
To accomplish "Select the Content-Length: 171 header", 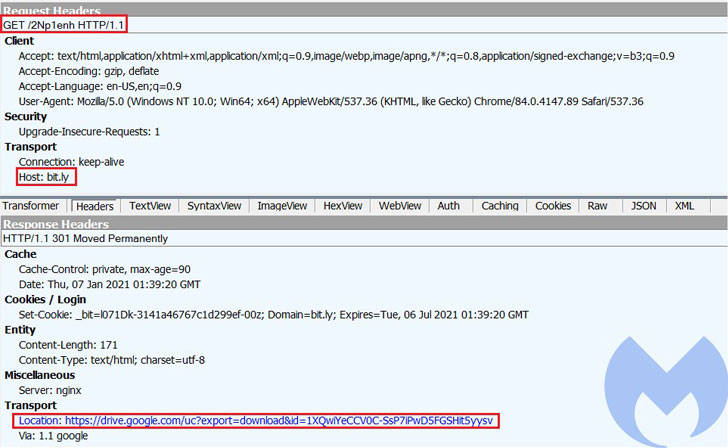I will point(68,345).
